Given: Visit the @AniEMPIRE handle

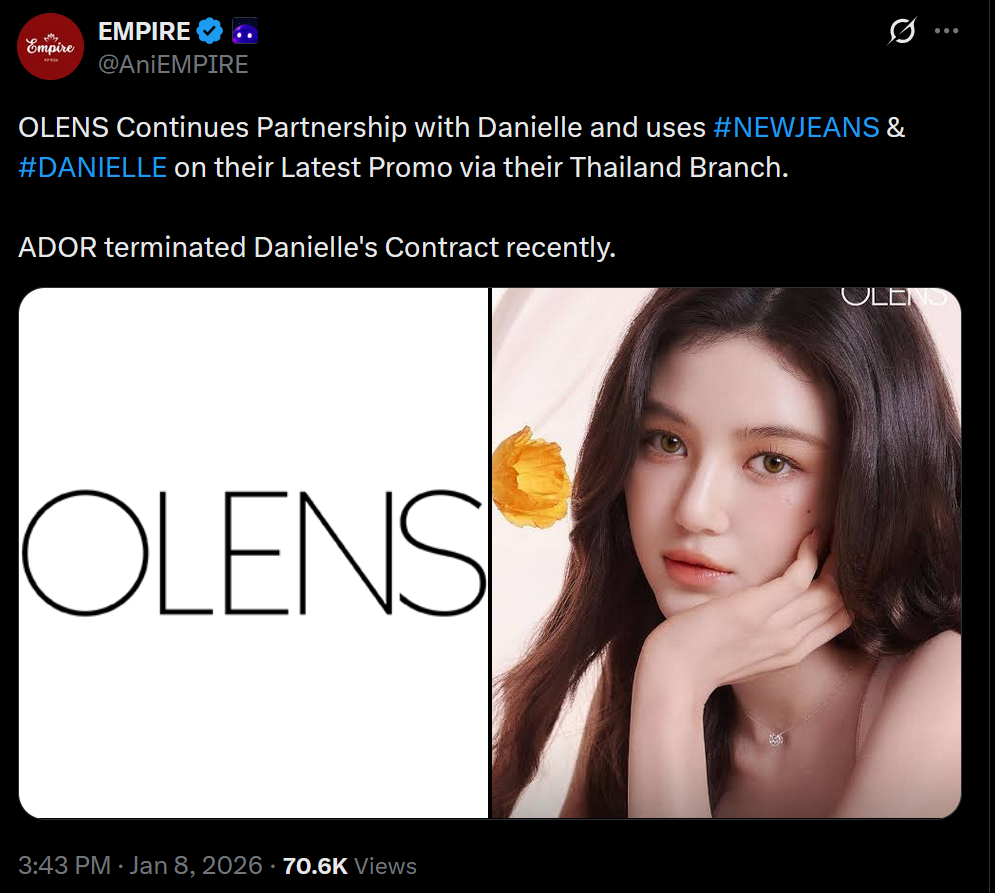Looking at the screenshot, I should [x=173, y=65].
